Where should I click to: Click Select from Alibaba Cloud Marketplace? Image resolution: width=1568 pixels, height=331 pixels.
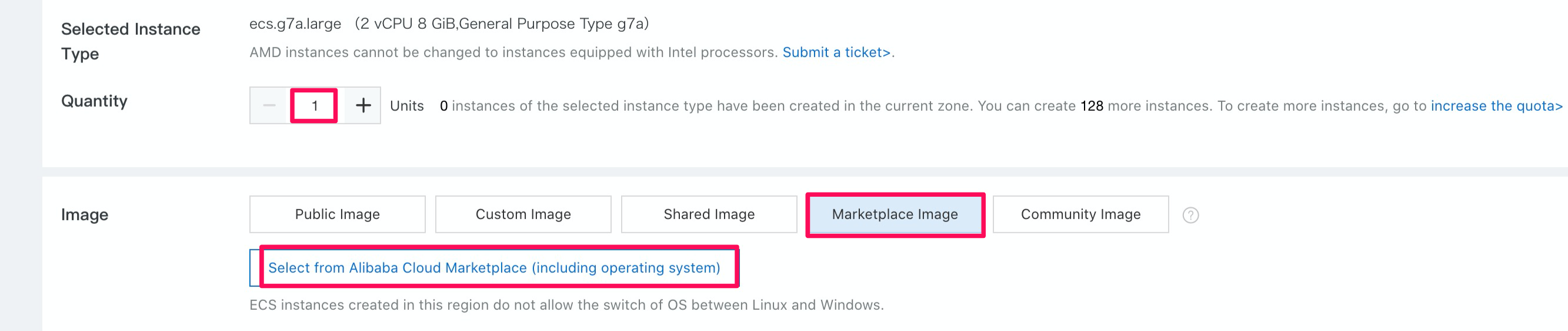(x=493, y=267)
